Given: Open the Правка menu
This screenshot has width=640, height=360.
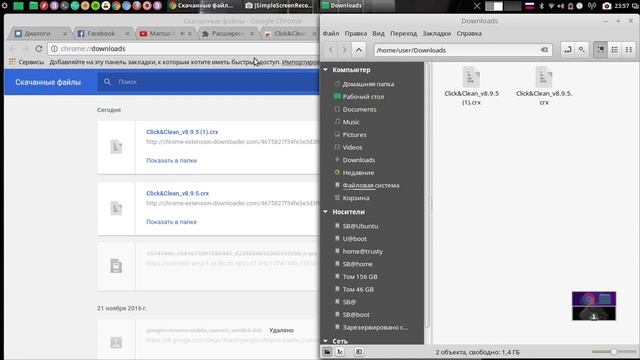Looking at the screenshot, I should 356,33.
